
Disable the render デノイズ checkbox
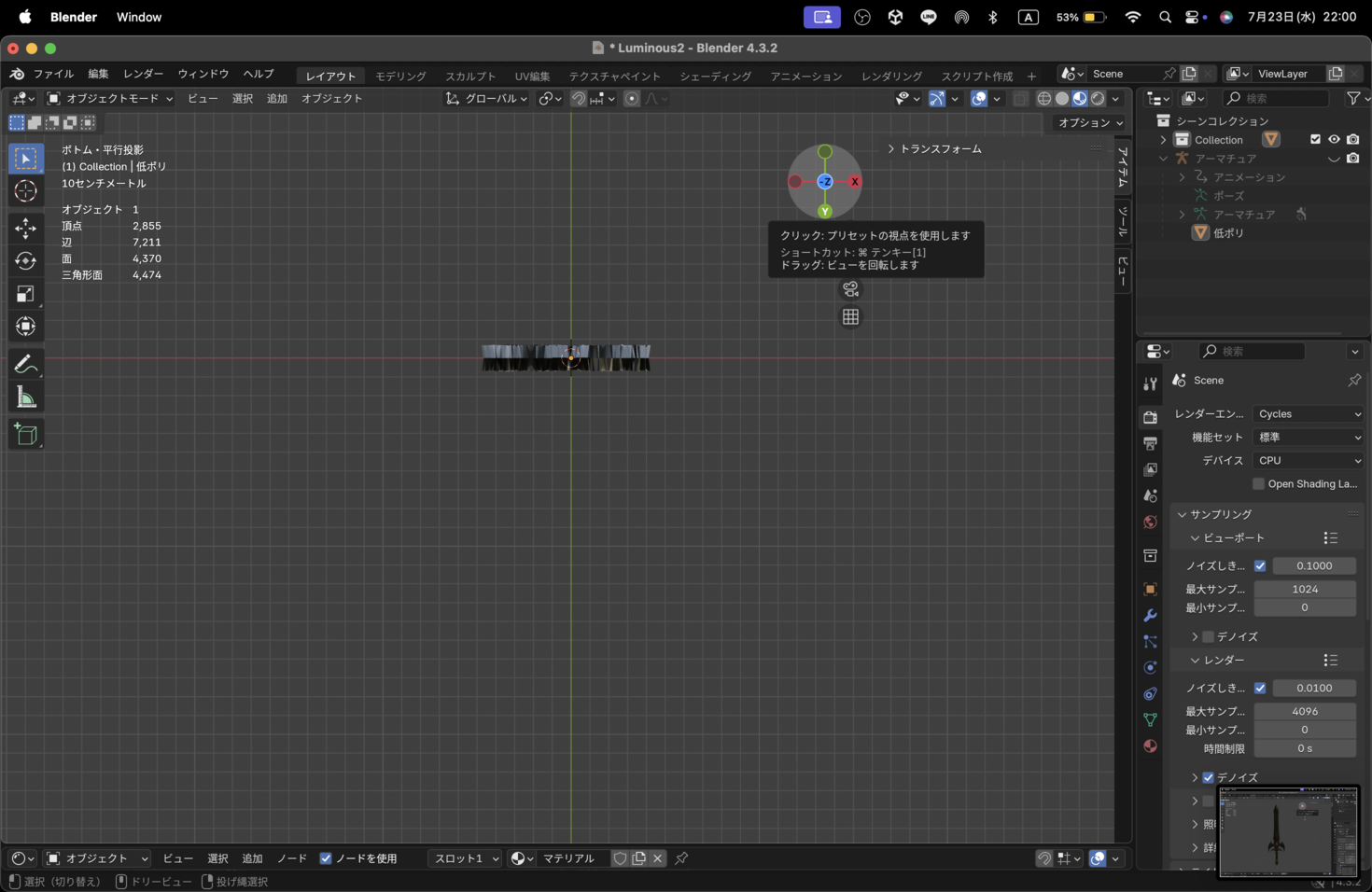[x=1209, y=777]
